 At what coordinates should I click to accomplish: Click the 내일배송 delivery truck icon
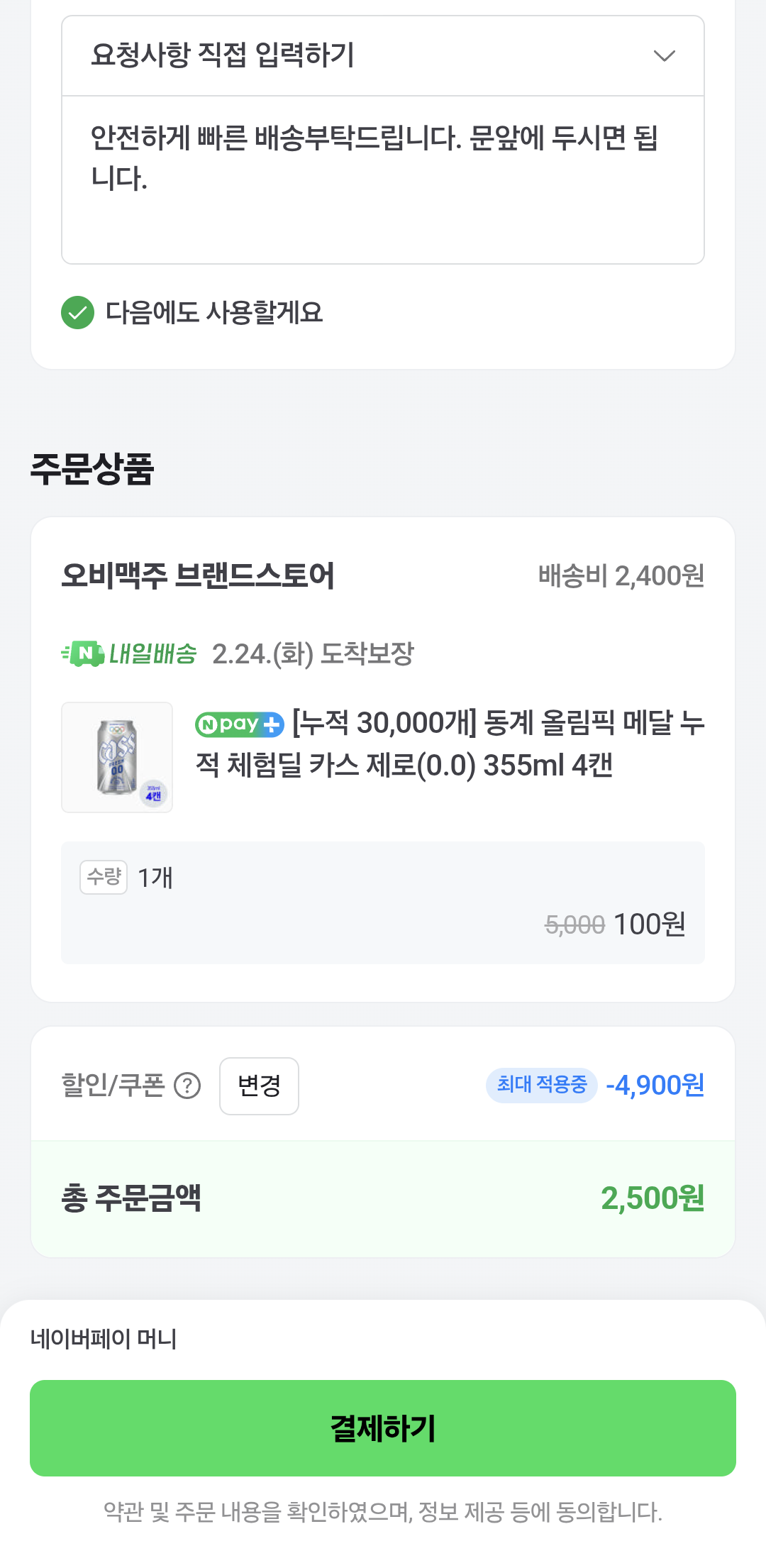(83, 653)
